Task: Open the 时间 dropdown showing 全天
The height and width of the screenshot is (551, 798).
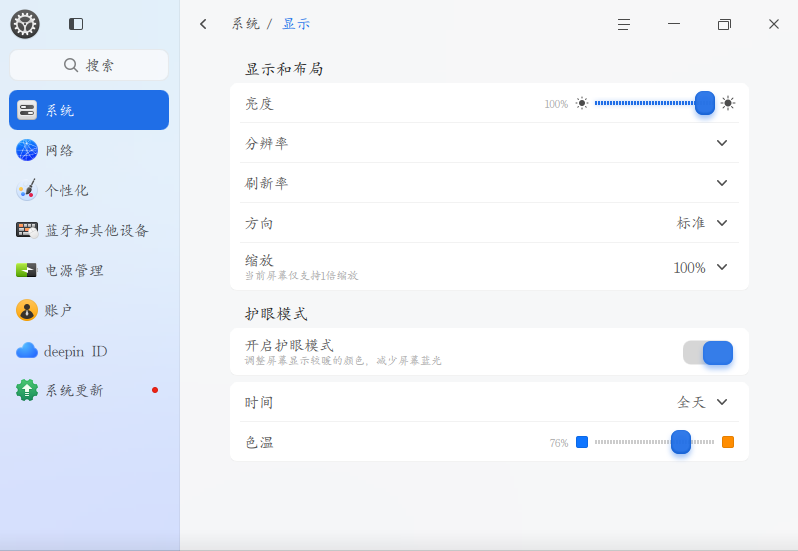Action: point(702,402)
